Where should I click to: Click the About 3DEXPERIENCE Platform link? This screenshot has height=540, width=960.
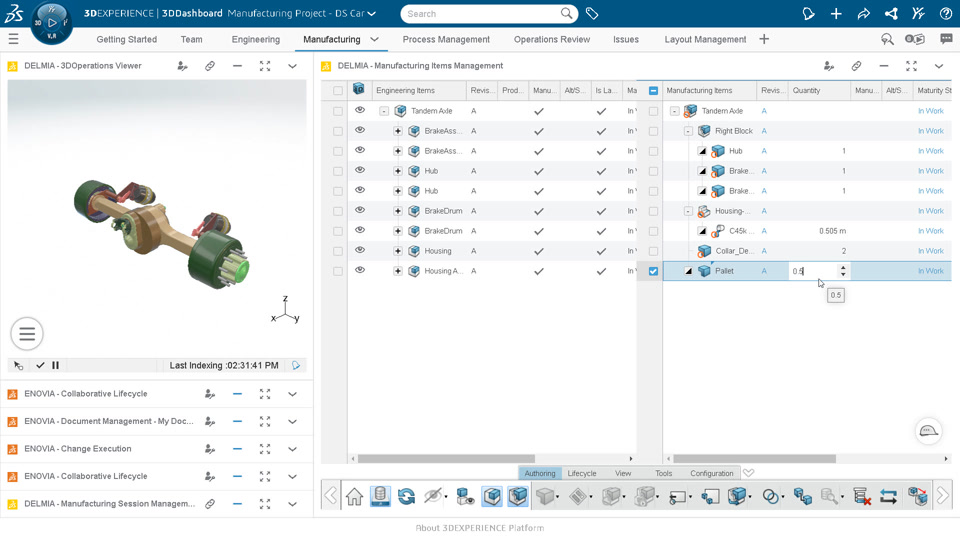[479, 528]
